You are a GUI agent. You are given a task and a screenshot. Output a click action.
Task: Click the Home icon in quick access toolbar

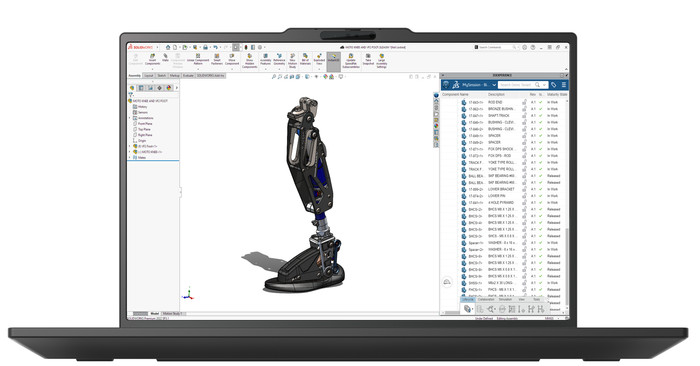tap(168, 47)
